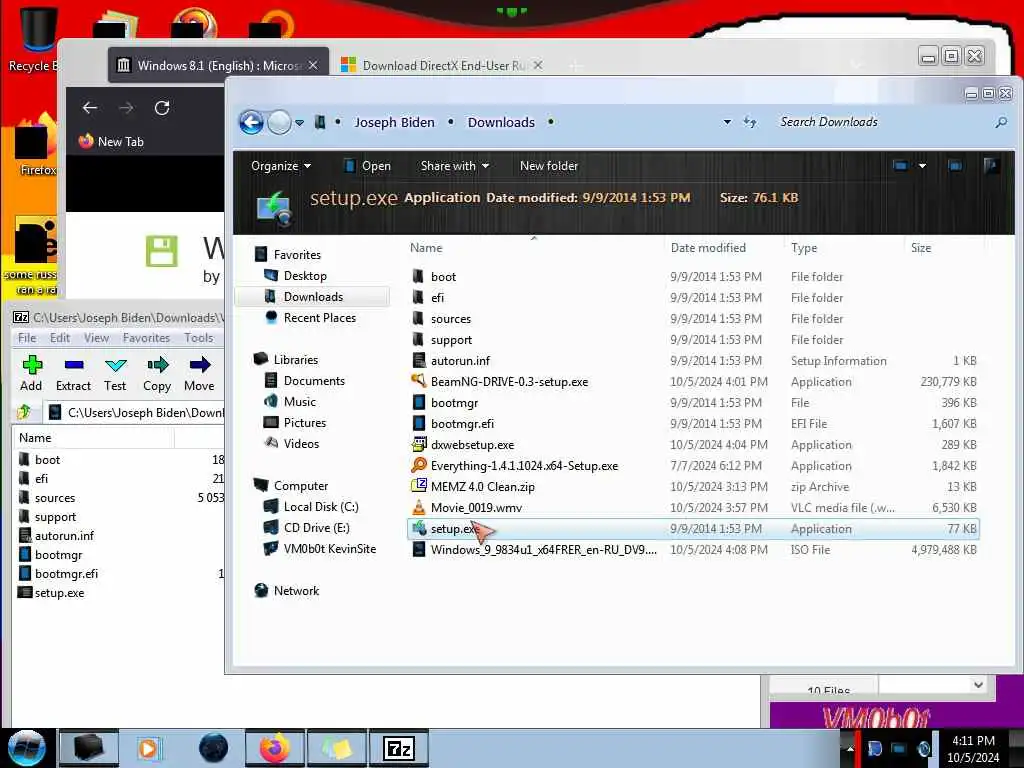1024x768 pixels.
Task: Select Desktop under Favorites
Action: click(304, 276)
